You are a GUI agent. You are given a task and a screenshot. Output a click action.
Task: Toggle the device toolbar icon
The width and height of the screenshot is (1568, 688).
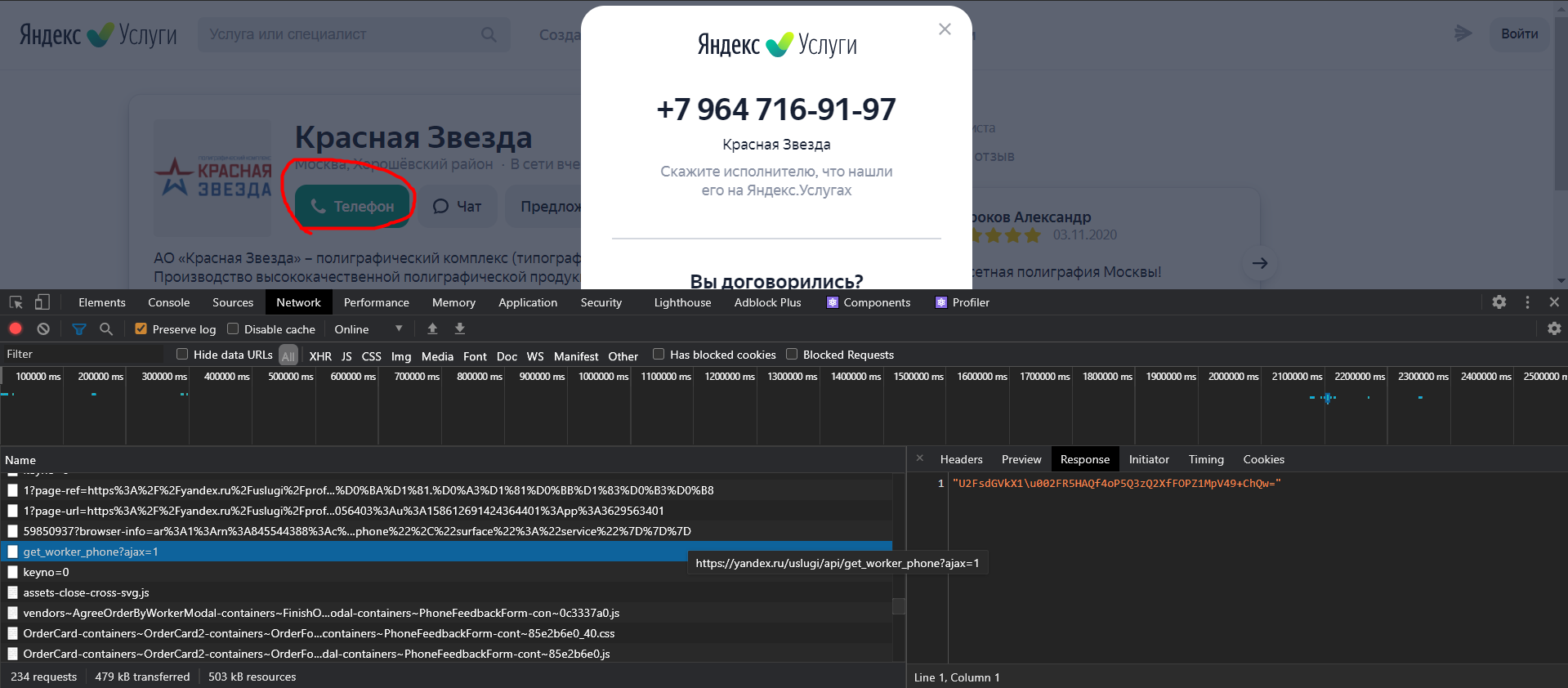(42, 302)
